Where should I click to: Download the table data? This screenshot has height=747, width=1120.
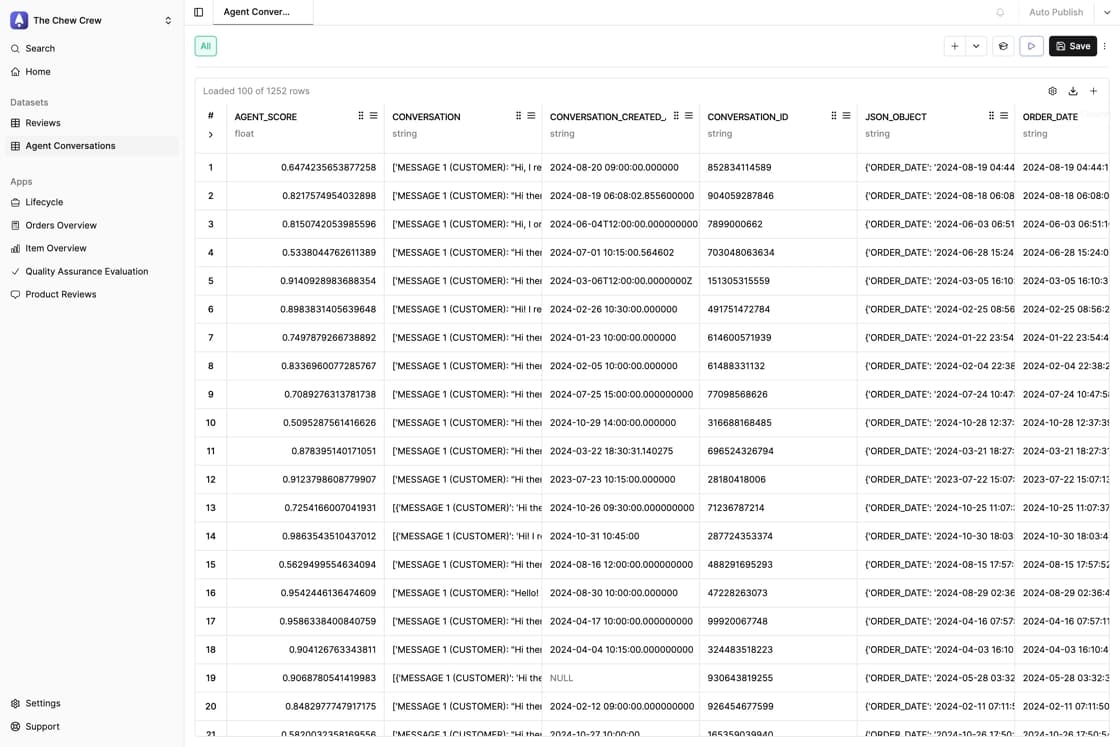(1073, 91)
